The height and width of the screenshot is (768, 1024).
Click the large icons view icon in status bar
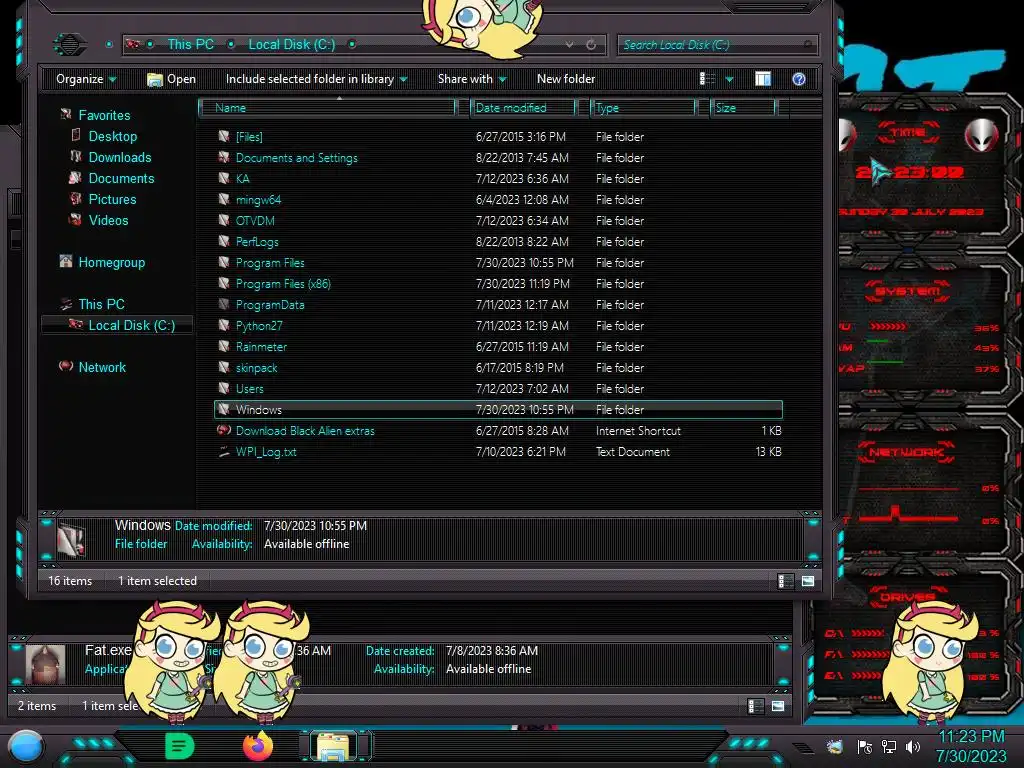[x=808, y=581]
